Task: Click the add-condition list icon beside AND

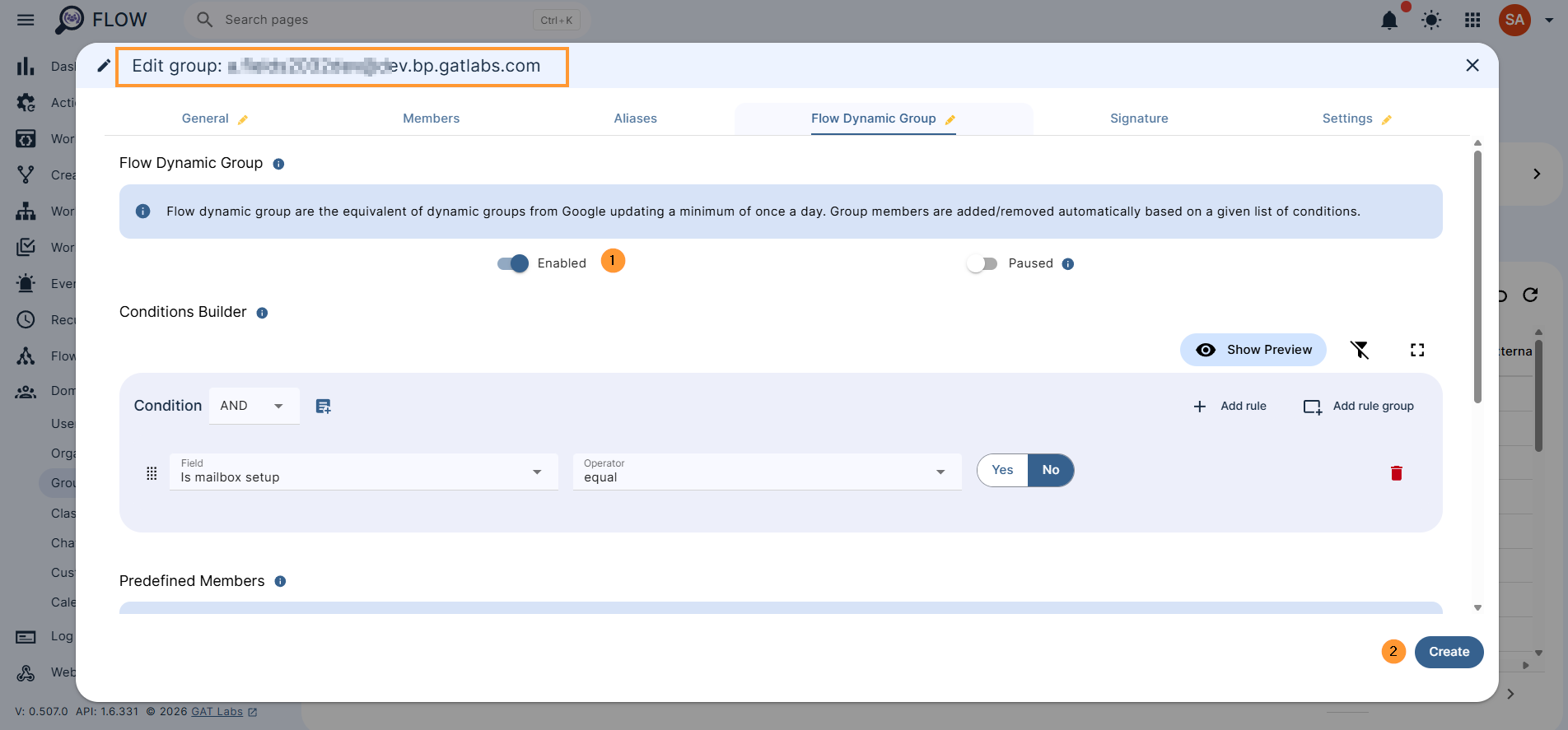Action: (324, 406)
